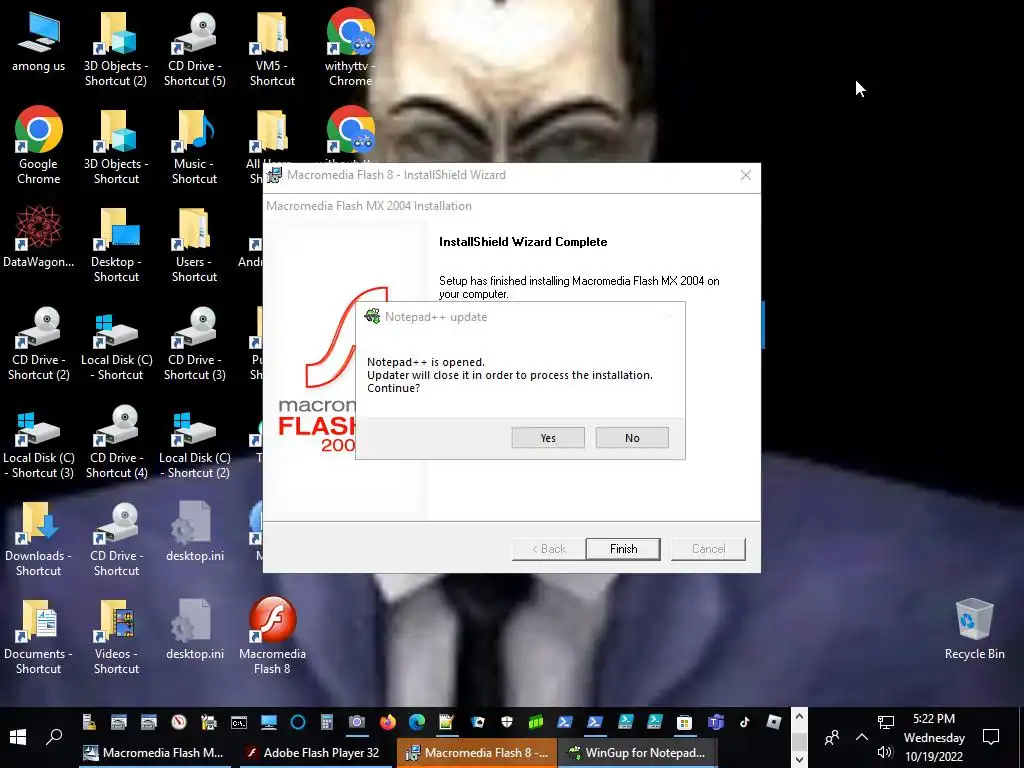Select Desktop - Shortcut folder icon
Viewport: 1024px width, 768px height.
(x=116, y=244)
